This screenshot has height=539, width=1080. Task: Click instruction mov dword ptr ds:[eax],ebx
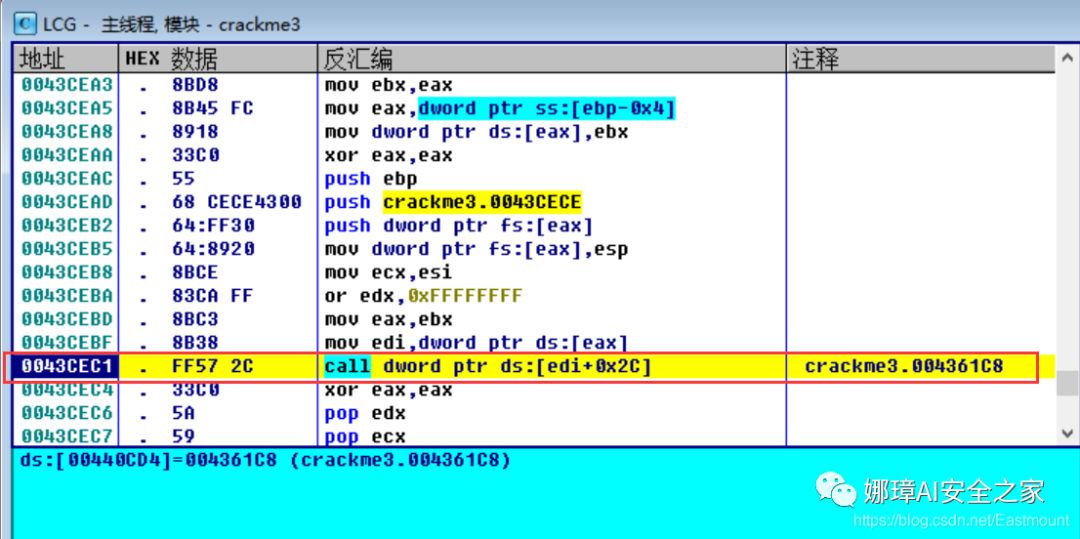pos(476,132)
